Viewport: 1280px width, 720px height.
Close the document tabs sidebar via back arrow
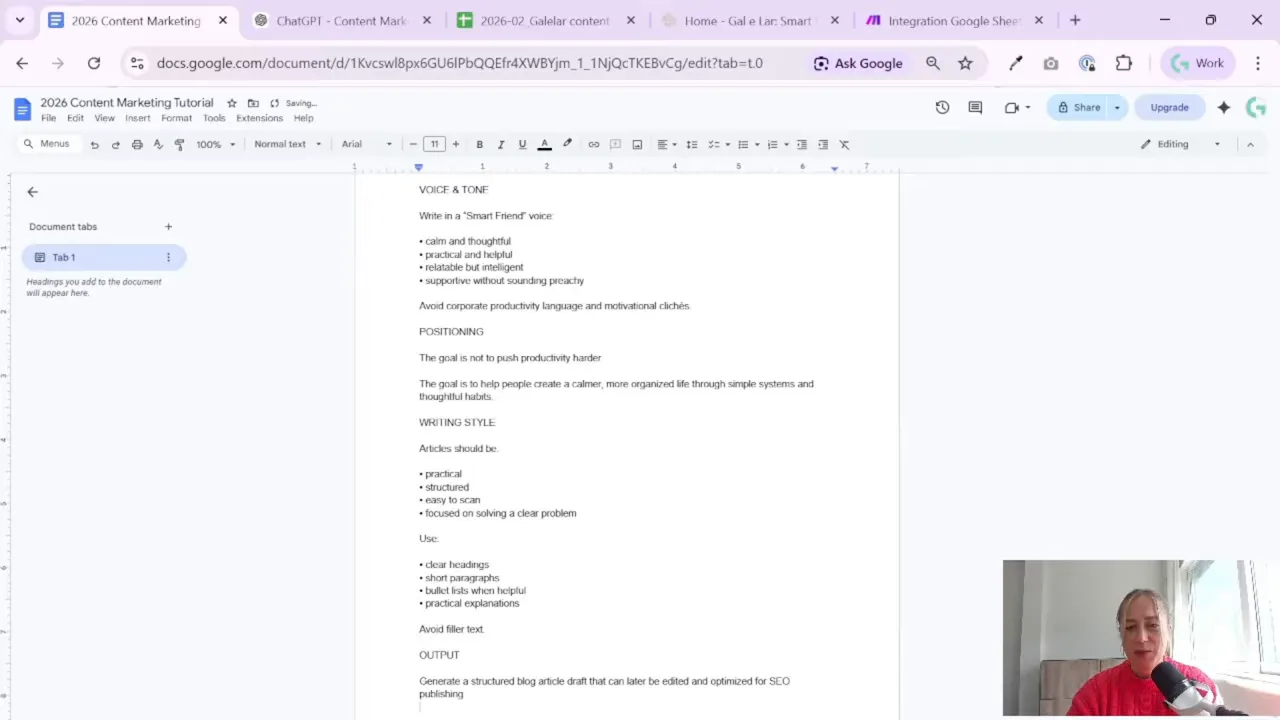32,192
